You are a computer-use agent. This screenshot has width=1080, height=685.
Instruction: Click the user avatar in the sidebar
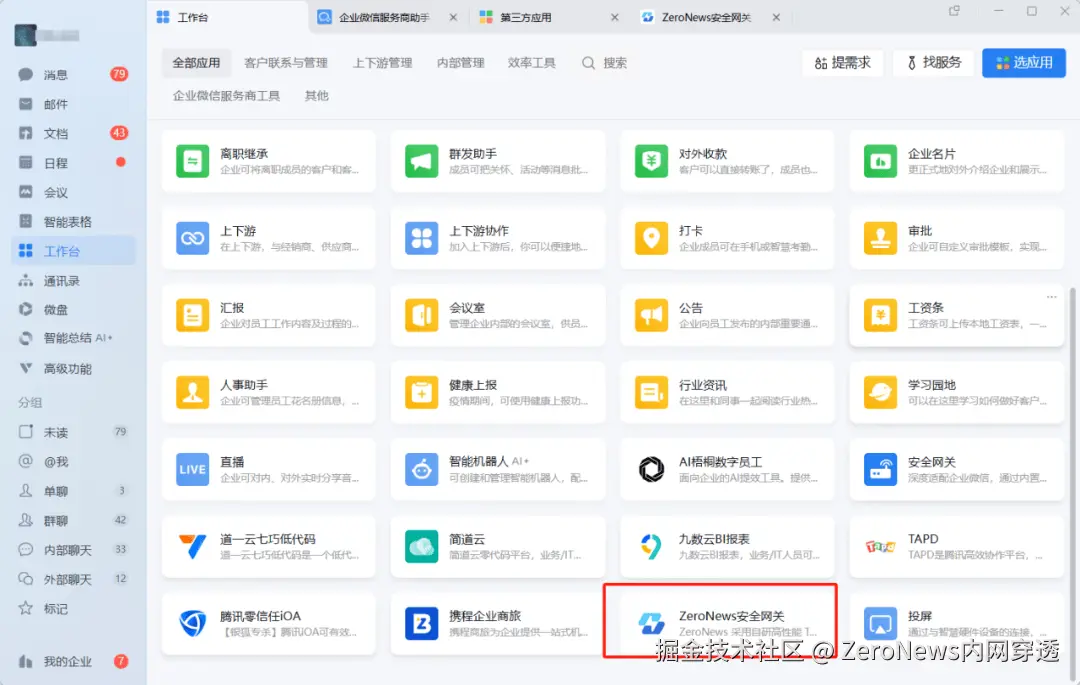25,34
